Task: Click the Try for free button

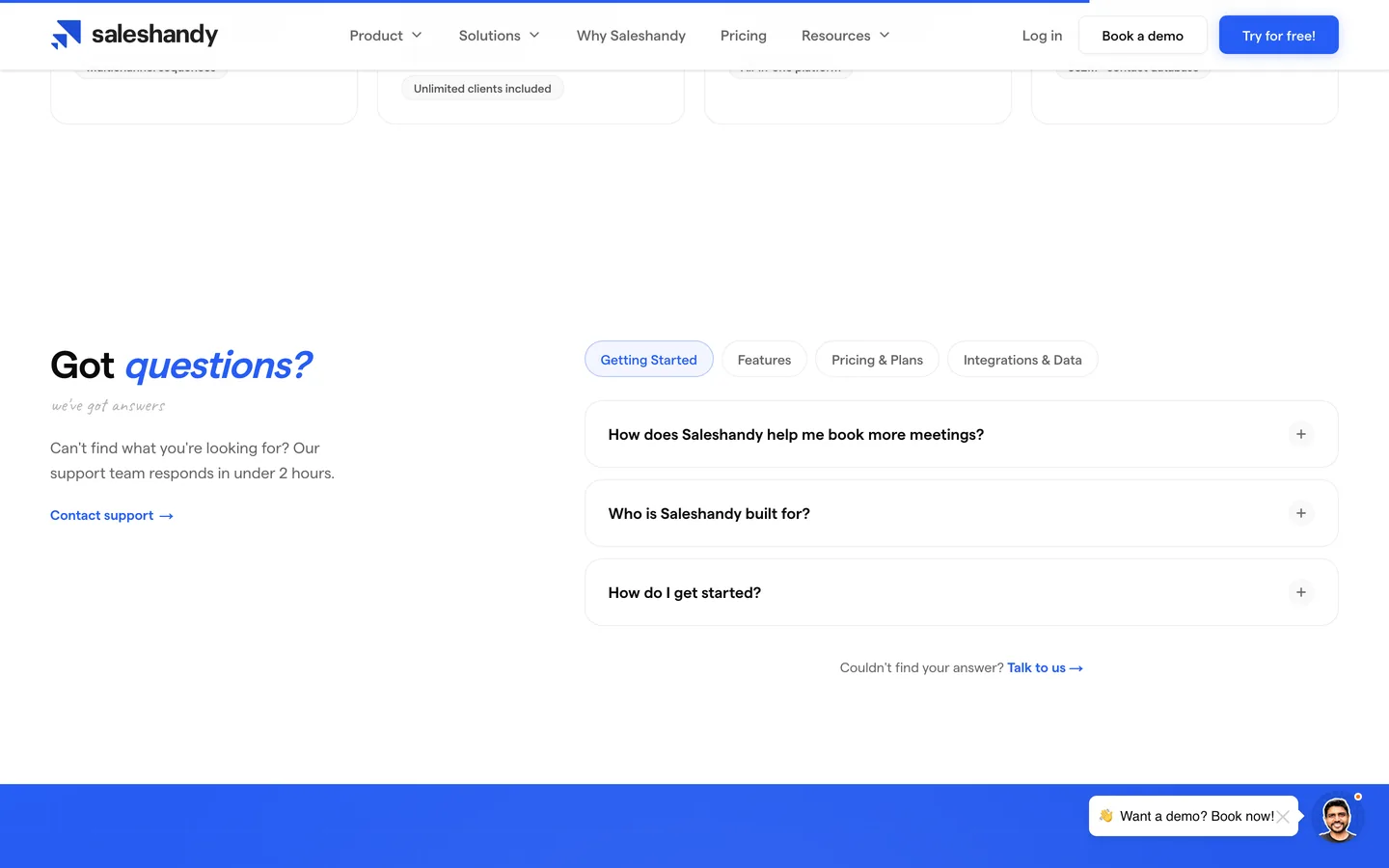Action: tap(1279, 36)
